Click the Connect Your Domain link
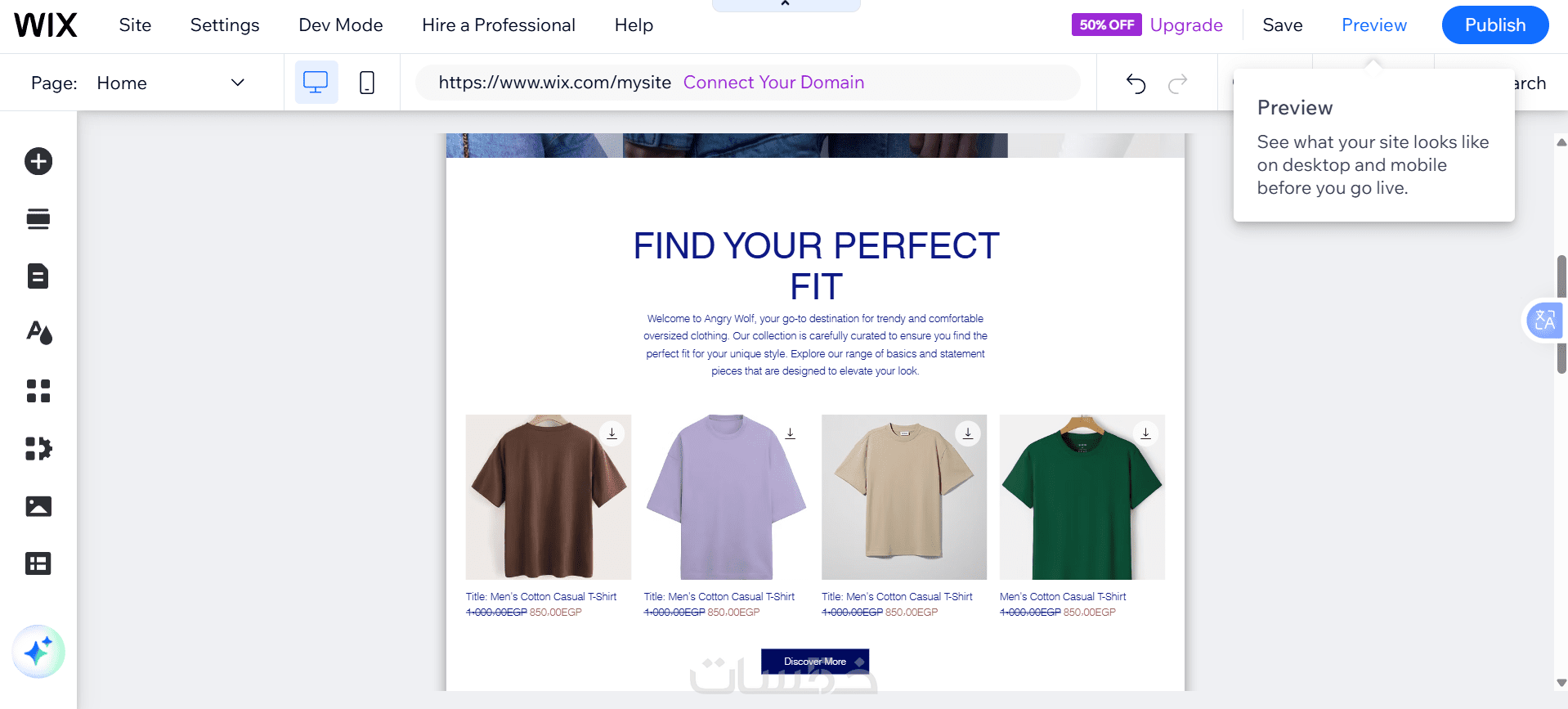Screen dimensions: 1568x709 pyautogui.click(x=773, y=83)
